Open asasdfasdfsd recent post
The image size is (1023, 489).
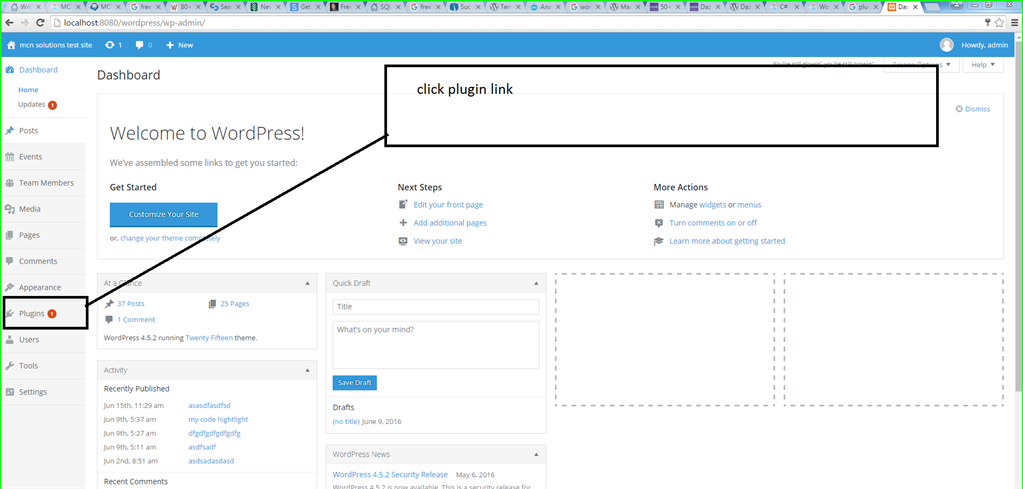[209, 406]
